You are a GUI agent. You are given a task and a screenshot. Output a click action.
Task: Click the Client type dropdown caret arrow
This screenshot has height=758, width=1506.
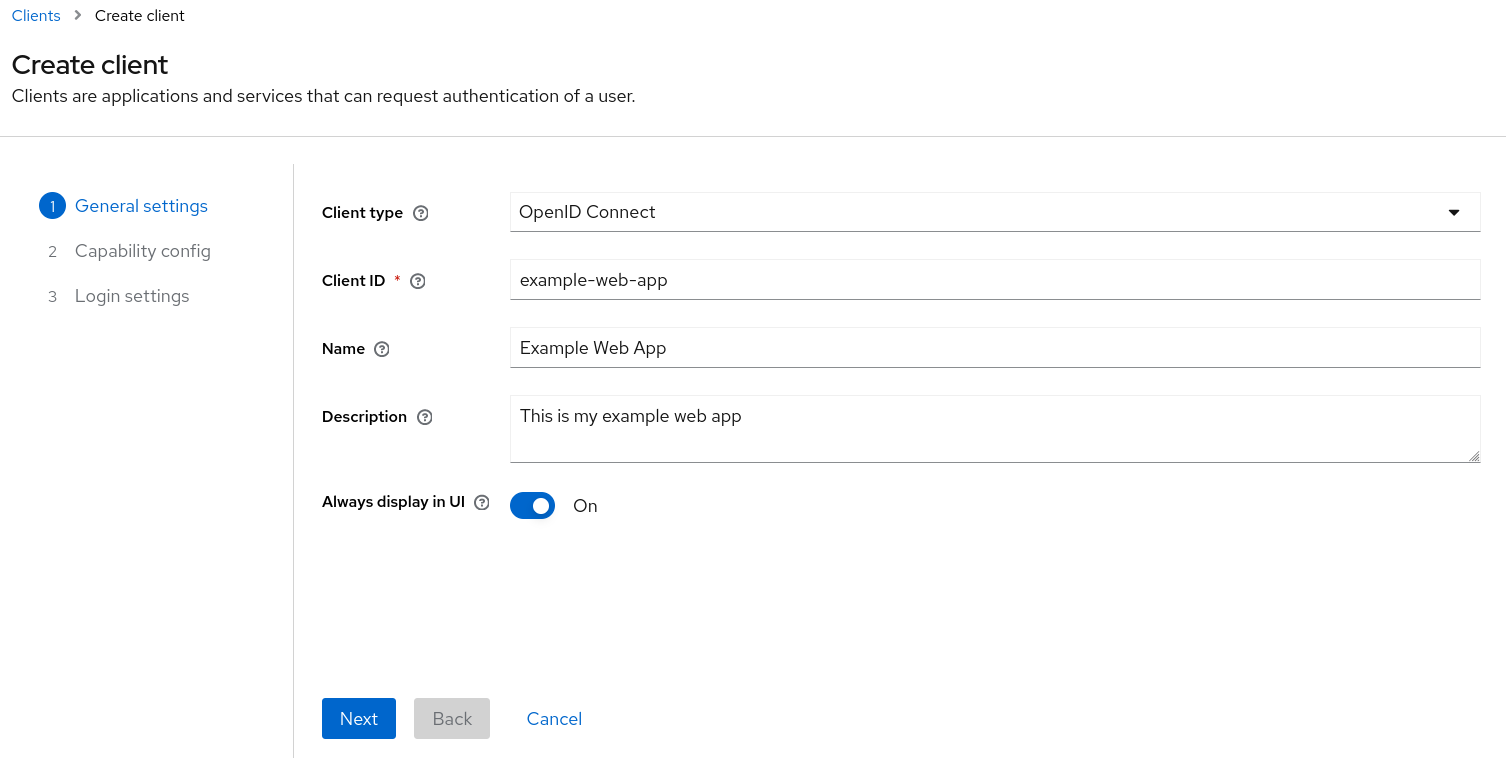1454,212
